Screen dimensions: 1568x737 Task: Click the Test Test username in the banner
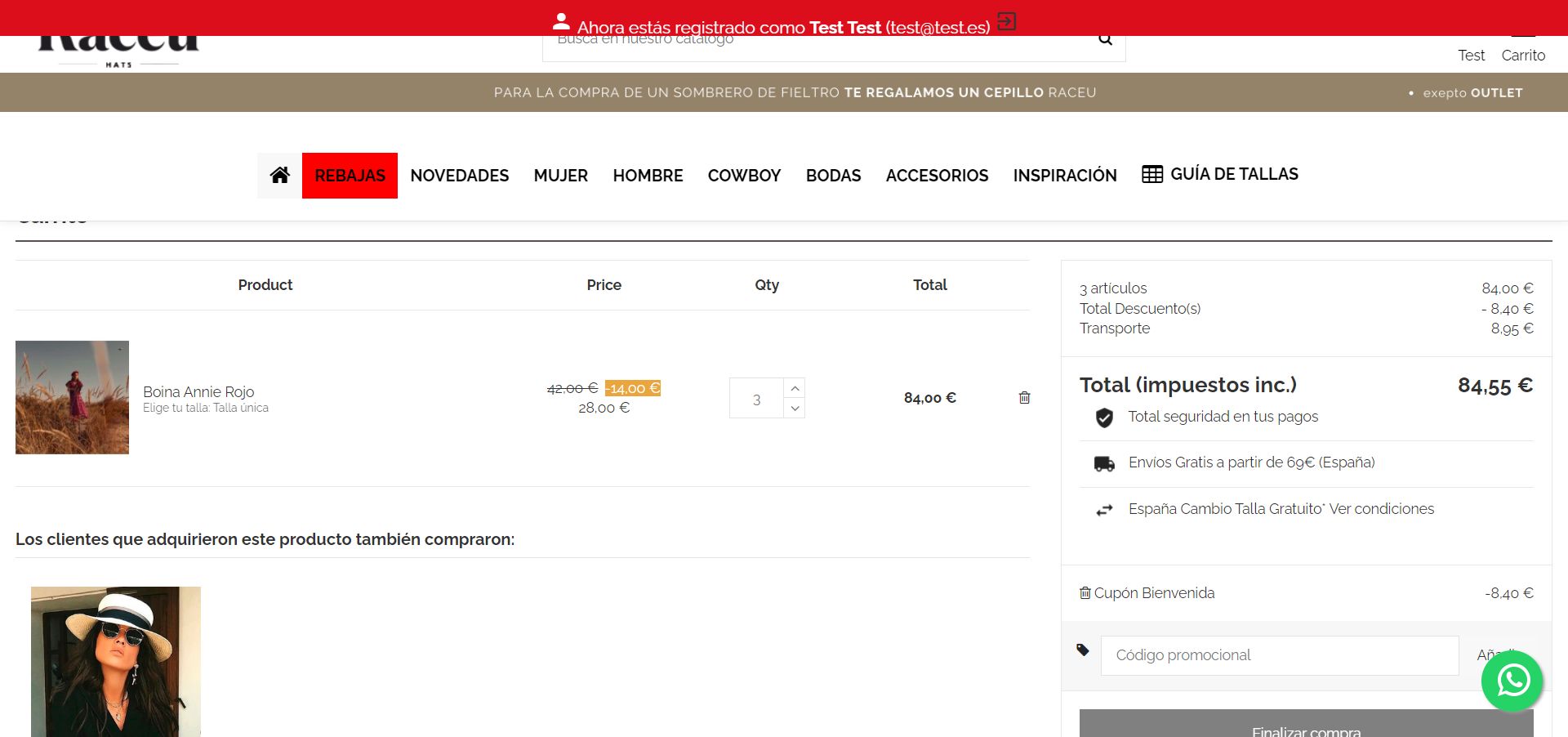click(x=844, y=27)
